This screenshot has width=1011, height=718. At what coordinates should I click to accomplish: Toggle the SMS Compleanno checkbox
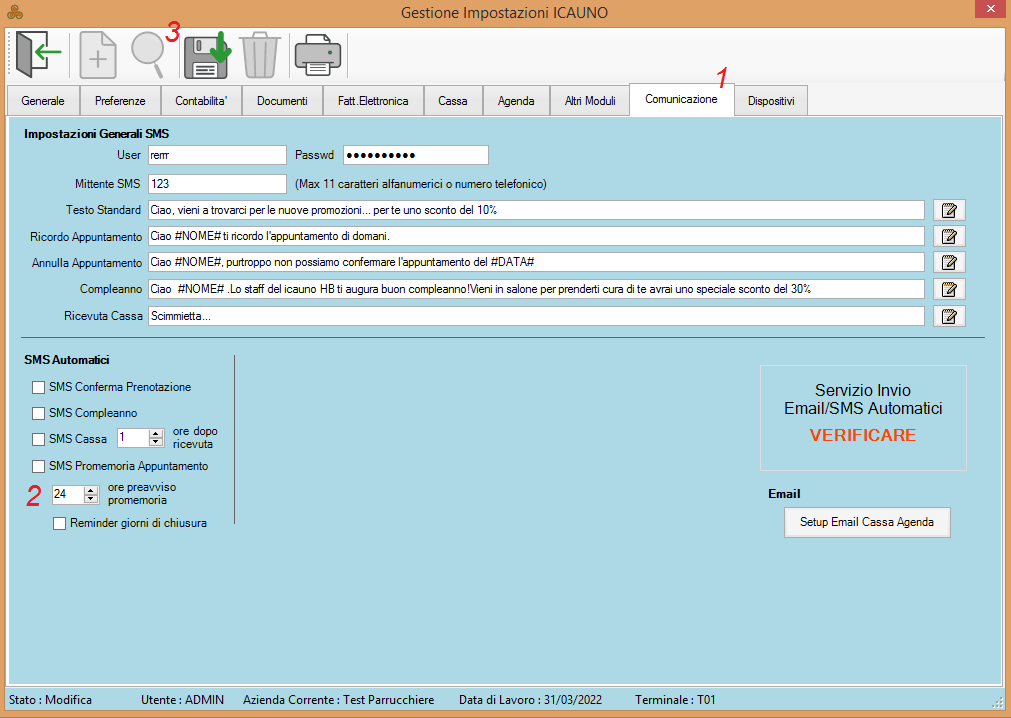tap(39, 413)
